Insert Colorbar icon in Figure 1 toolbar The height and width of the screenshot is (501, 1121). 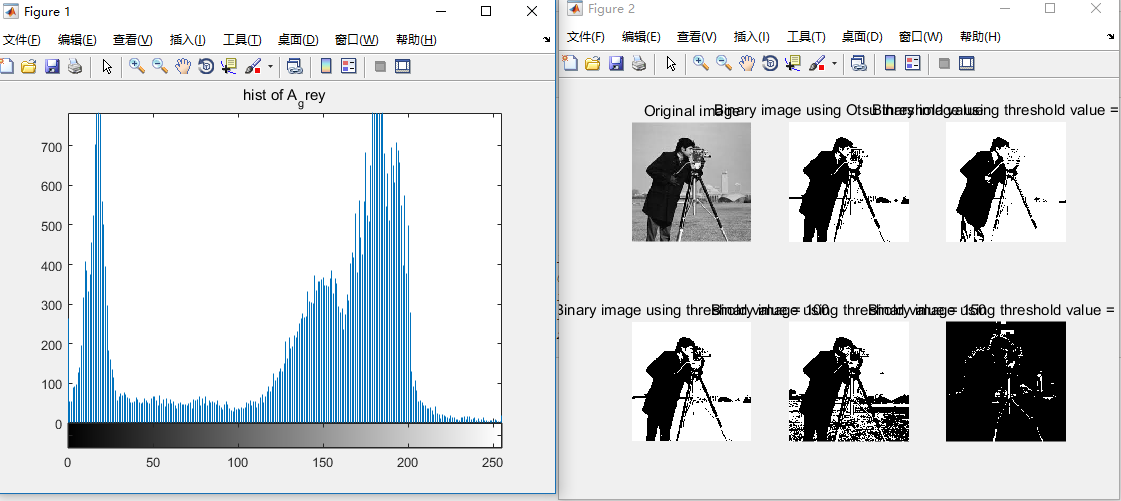pyautogui.click(x=326, y=66)
